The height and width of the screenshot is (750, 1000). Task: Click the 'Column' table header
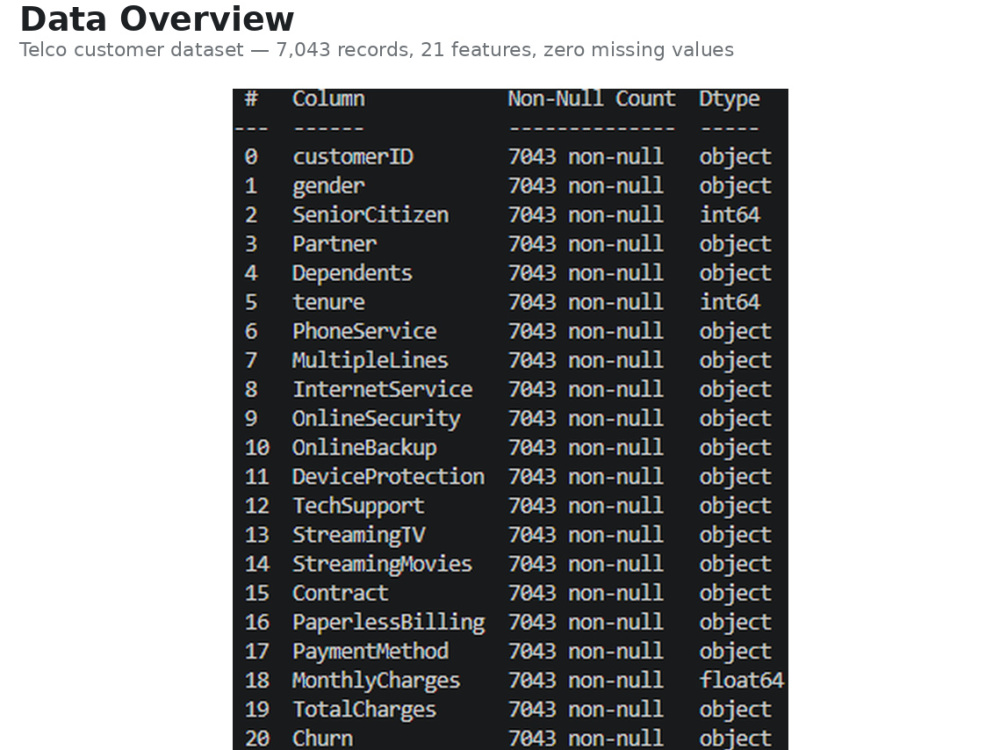[328, 99]
